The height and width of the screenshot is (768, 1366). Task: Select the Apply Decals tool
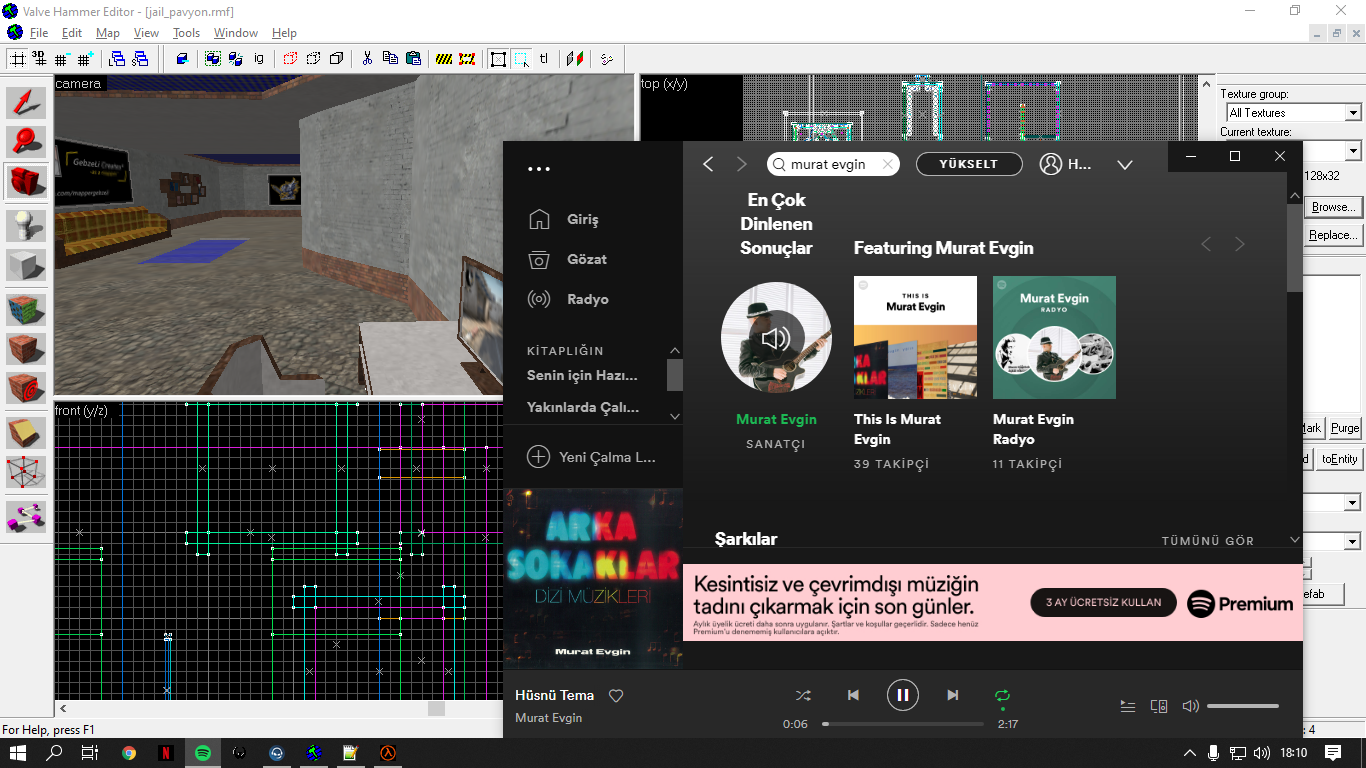coord(26,388)
